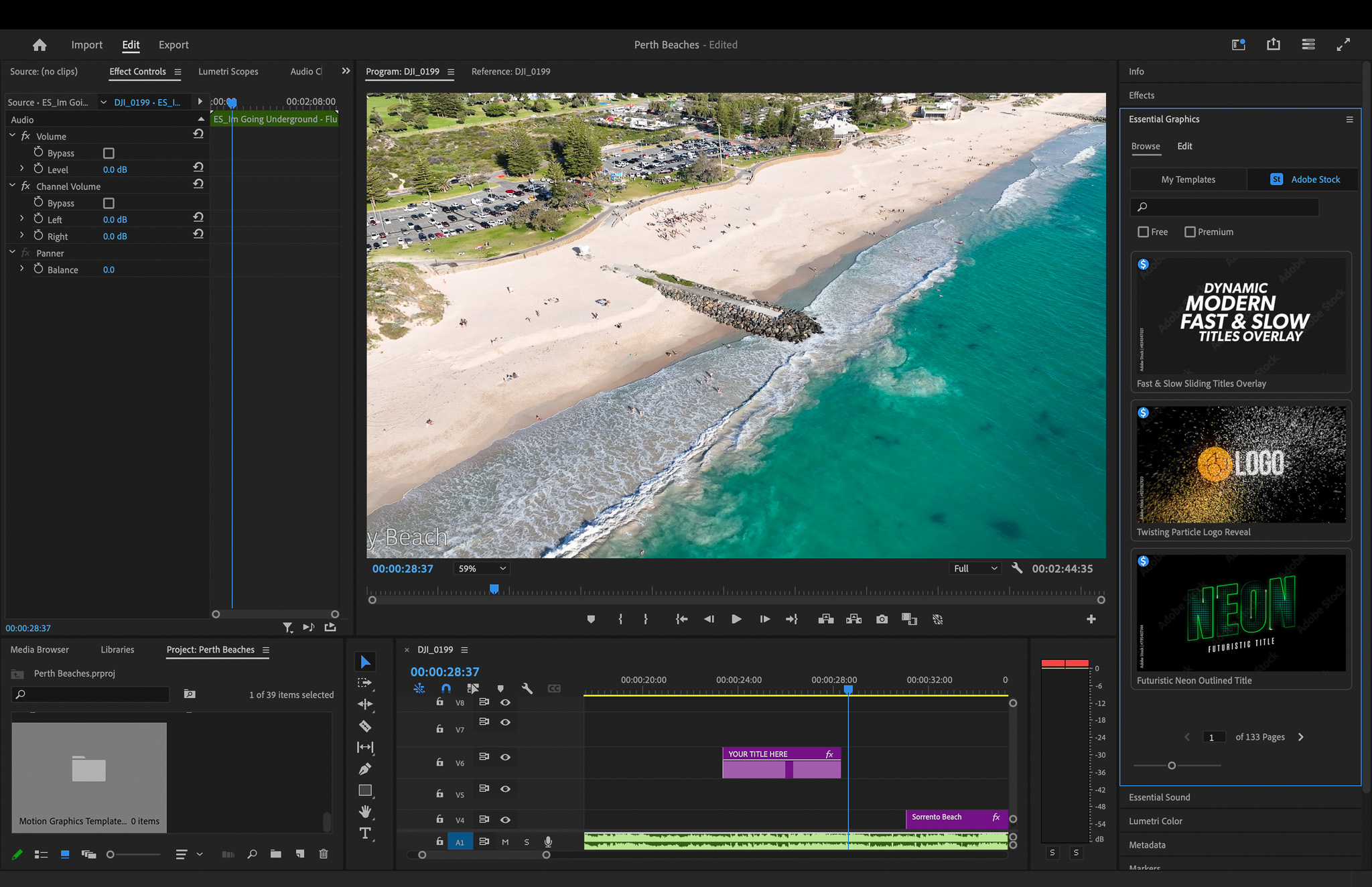Select the Type tool
Screen dimensions: 1372x887
(365, 833)
